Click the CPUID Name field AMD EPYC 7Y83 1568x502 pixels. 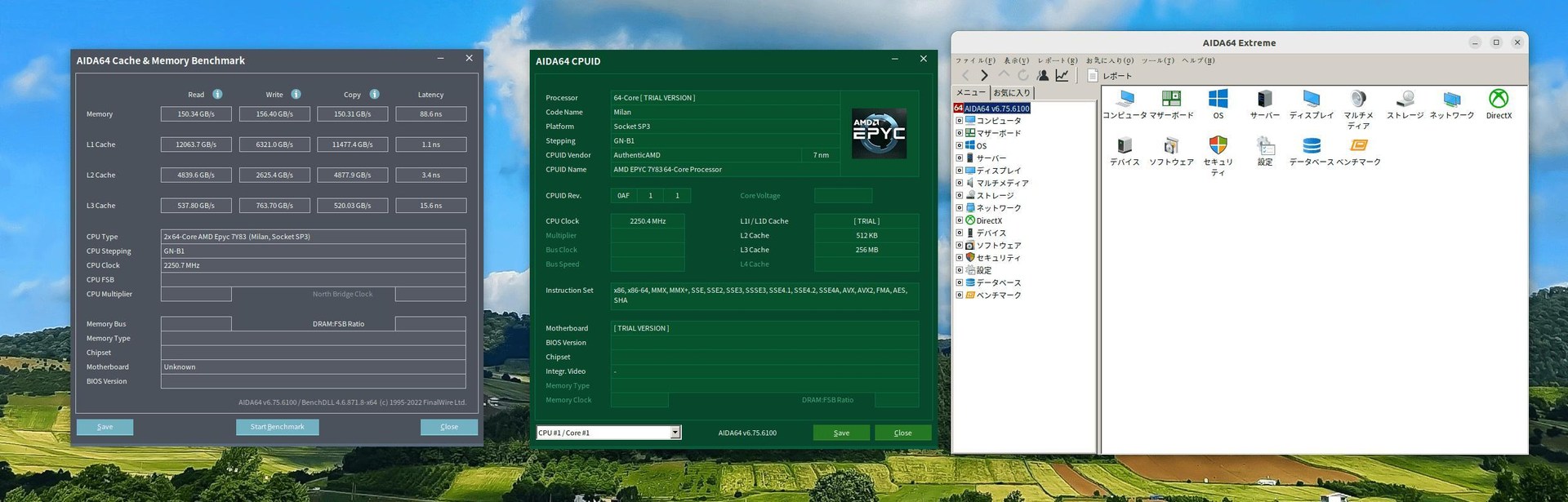pos(725,170)
